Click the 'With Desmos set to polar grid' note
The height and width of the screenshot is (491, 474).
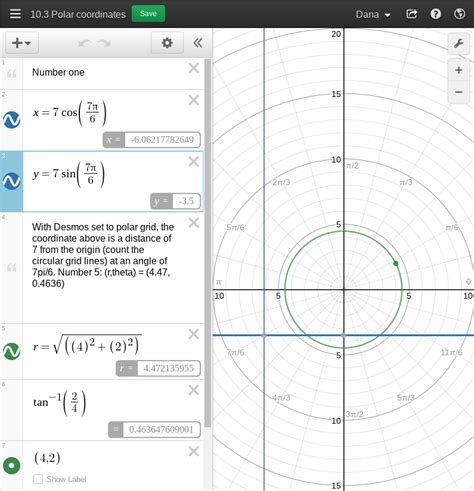pos(103,255)
